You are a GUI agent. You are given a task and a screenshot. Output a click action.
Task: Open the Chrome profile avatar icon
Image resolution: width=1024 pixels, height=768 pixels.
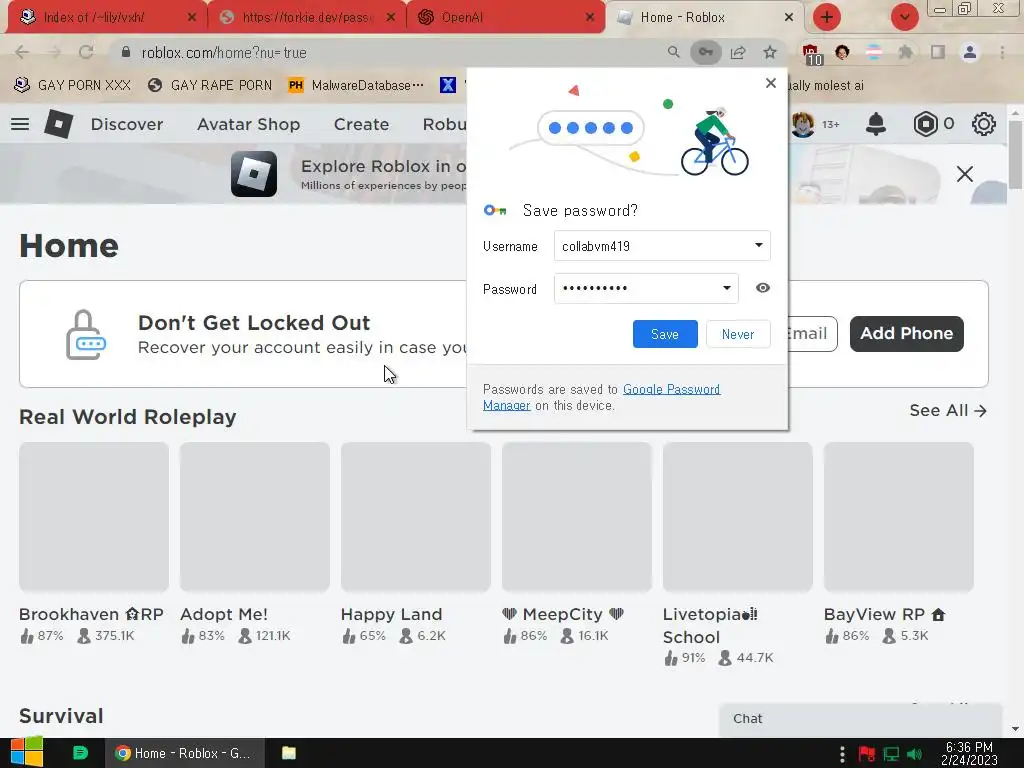pos(970,52)
